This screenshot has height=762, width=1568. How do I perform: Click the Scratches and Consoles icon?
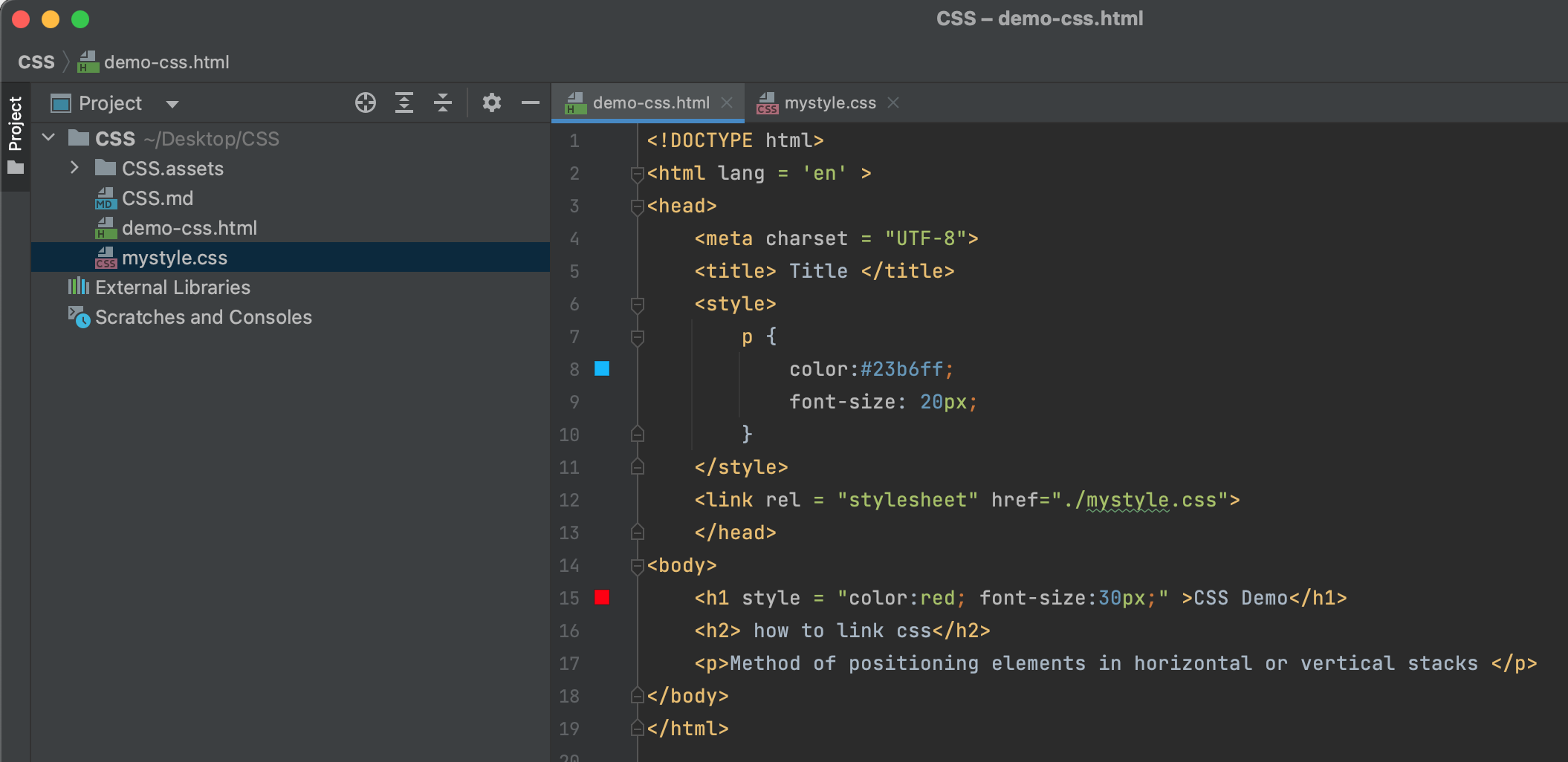coord(80,317)
